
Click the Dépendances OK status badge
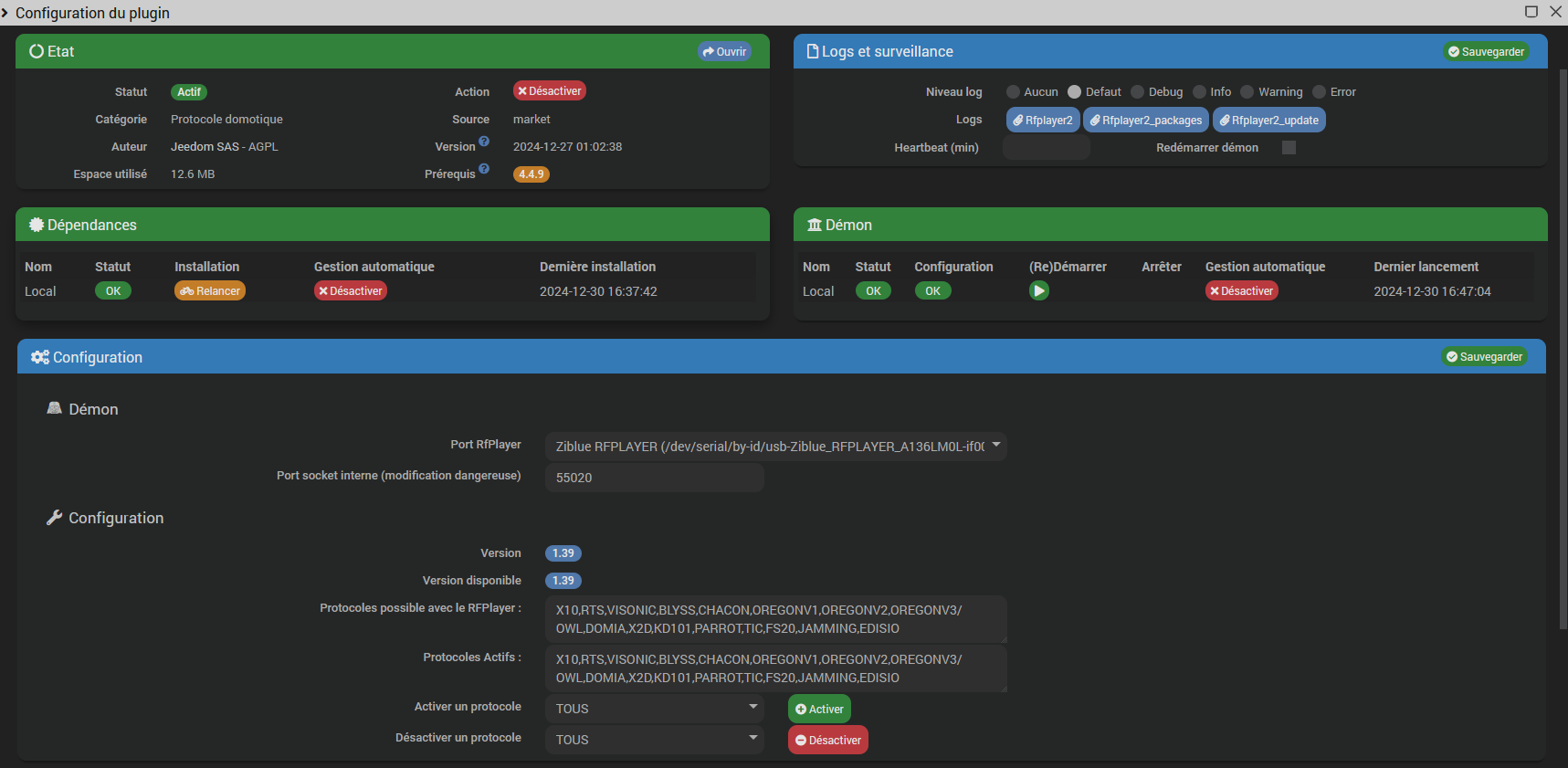click(113, 290)
